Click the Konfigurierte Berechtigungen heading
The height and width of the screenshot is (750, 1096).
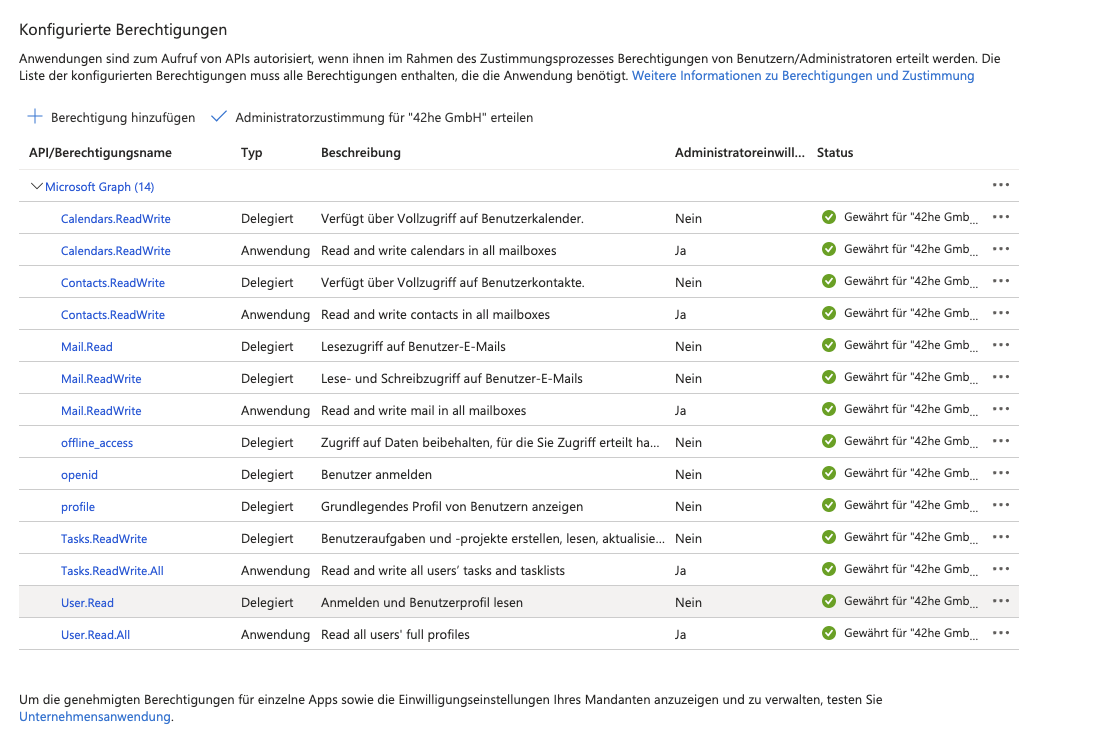point(123,29)
